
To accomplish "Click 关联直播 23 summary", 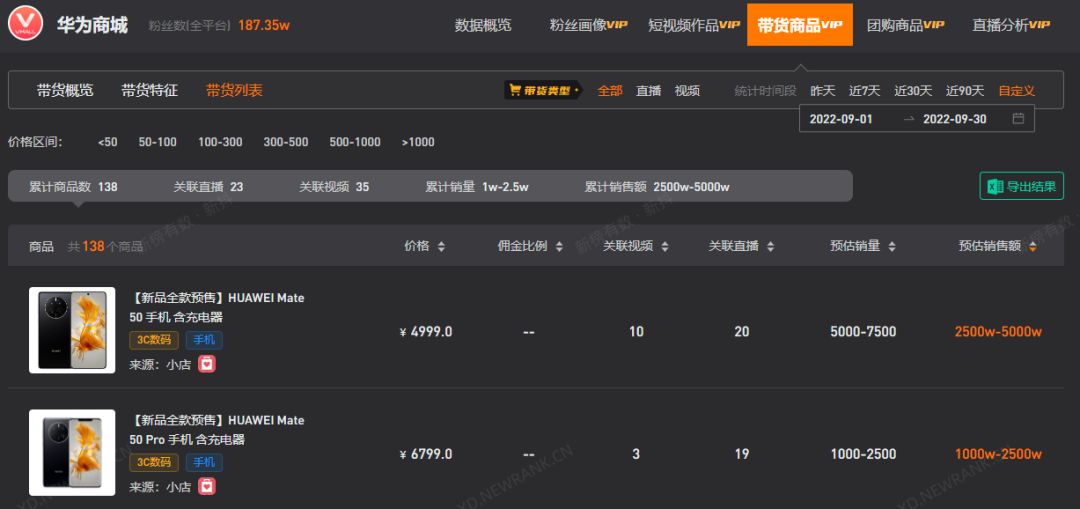I will tap(208, 187).
